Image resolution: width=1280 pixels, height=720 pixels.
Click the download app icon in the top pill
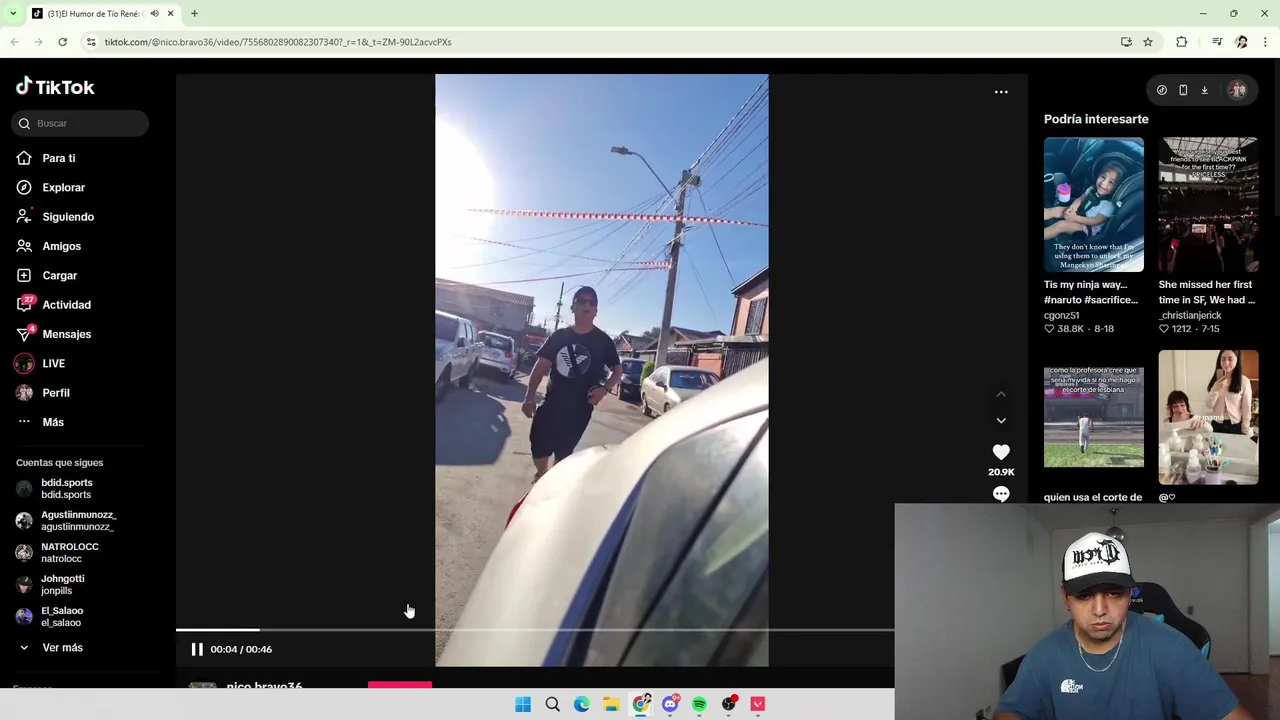(x=1204, y=90)
